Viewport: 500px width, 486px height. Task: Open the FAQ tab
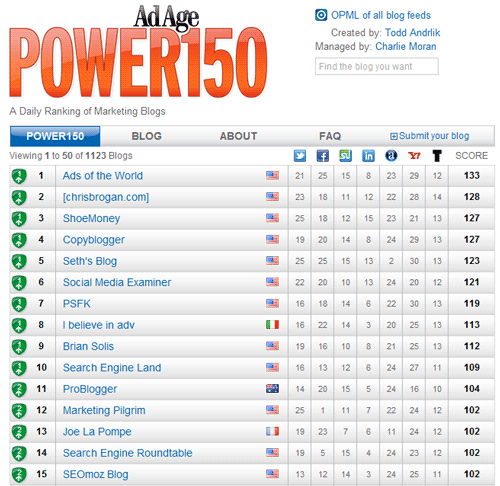click(330, 136)
